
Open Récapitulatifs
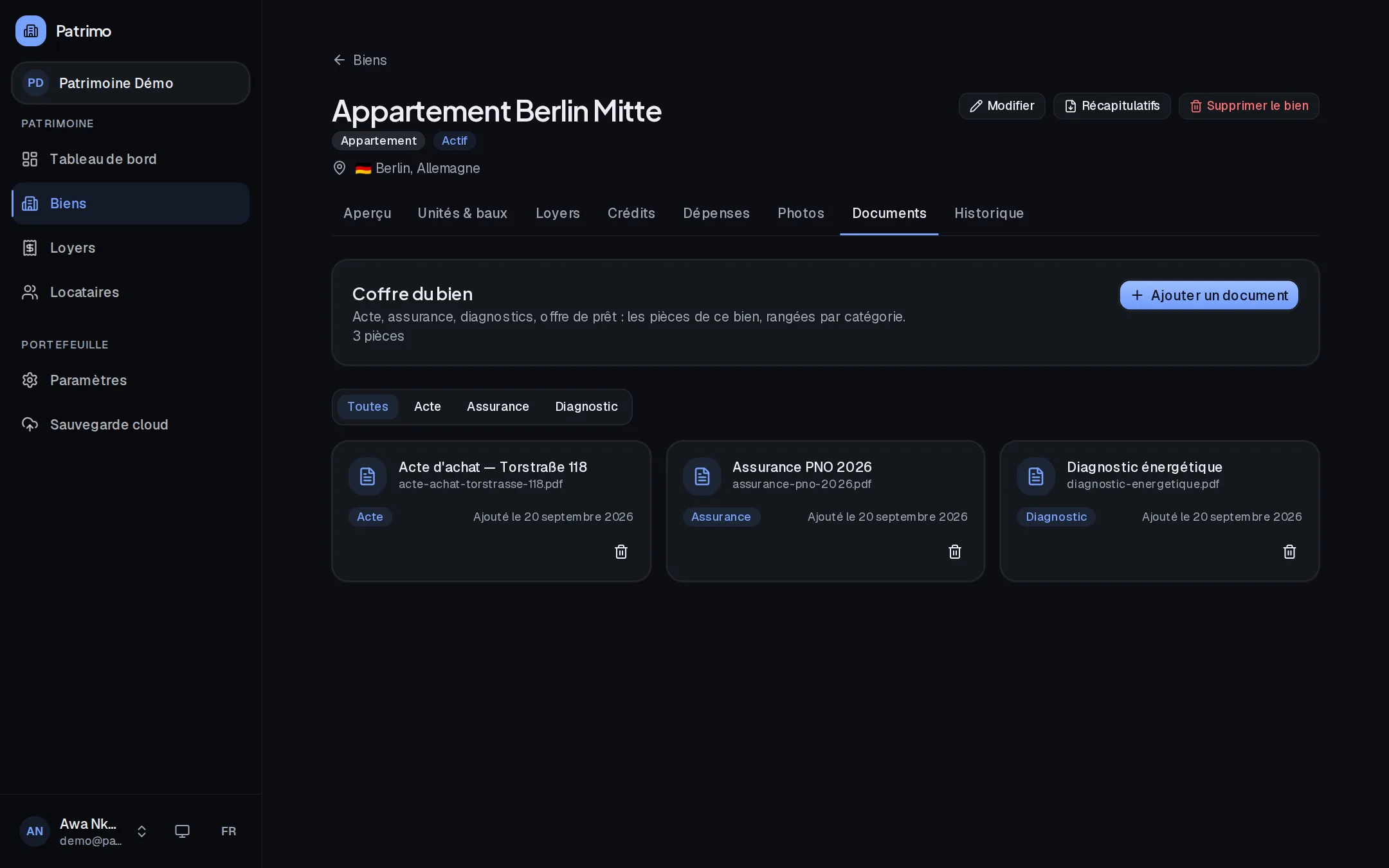(x=1112, y=106)
